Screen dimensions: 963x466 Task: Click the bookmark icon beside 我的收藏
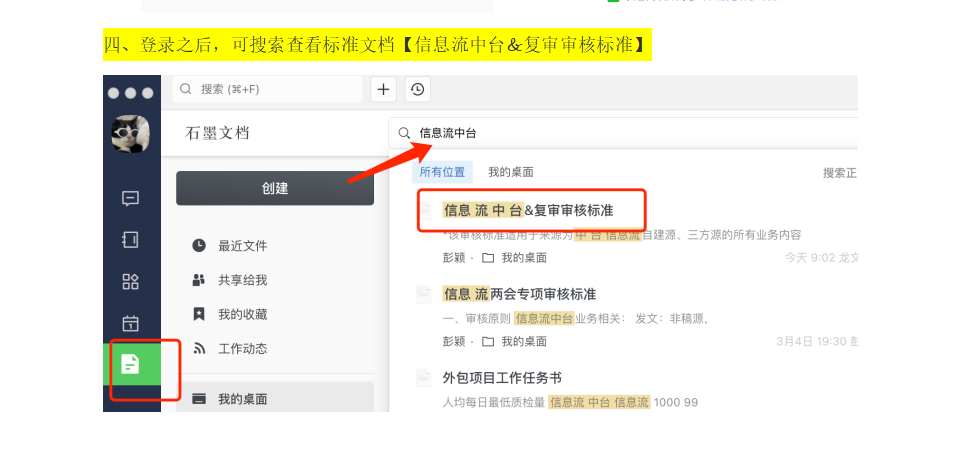click(x=199, y=315)
